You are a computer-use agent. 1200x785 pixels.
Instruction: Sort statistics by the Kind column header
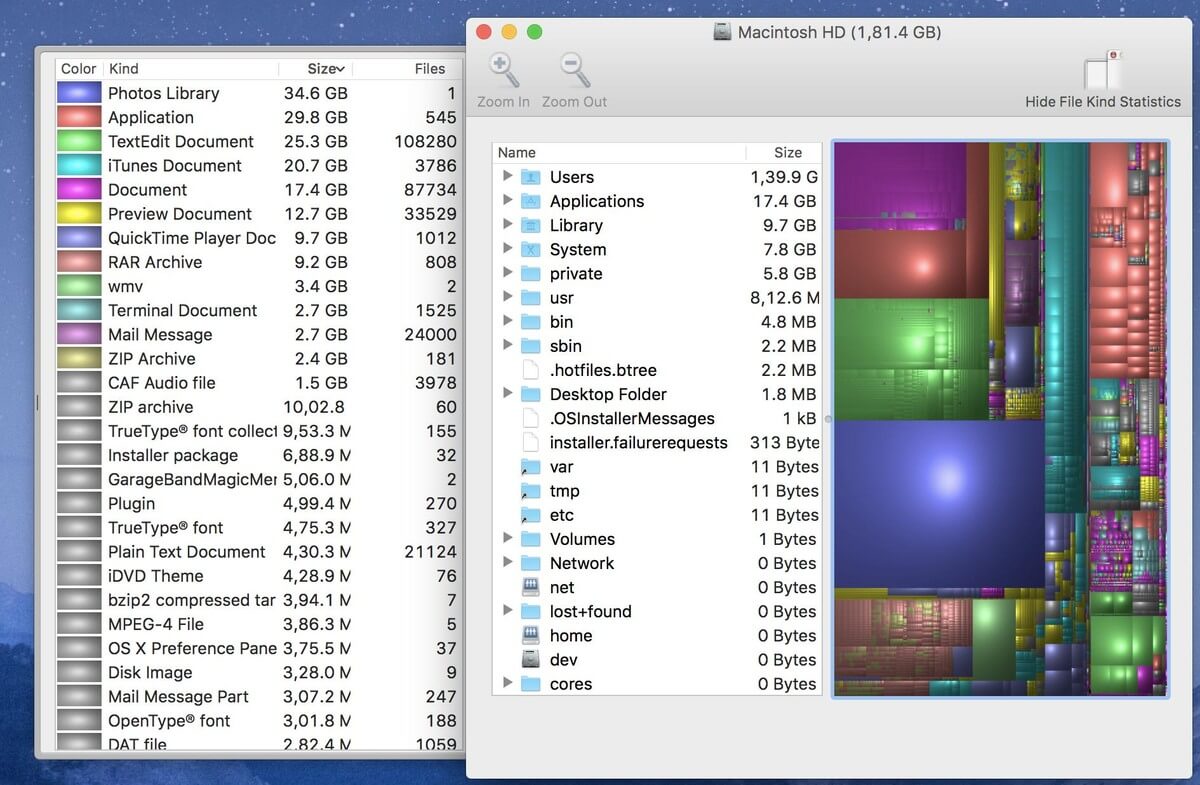(190, 69)
